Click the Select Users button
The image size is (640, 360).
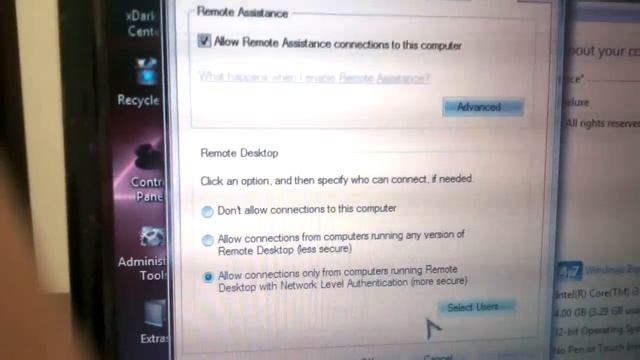pyautogui.click(x=476, y=307)
